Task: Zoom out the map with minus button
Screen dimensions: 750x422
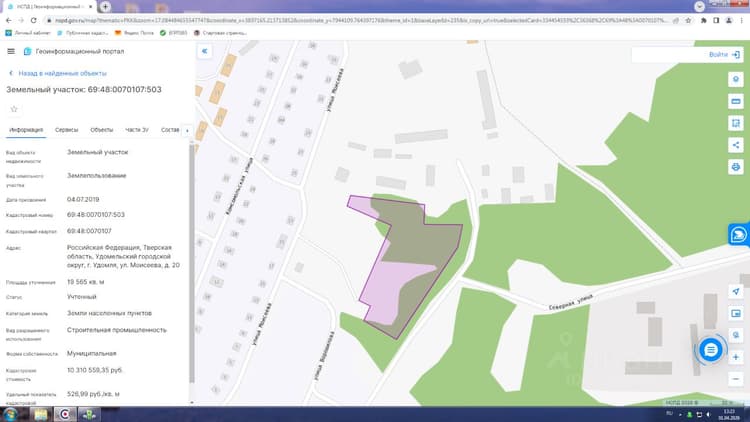Action: point(736,379)
